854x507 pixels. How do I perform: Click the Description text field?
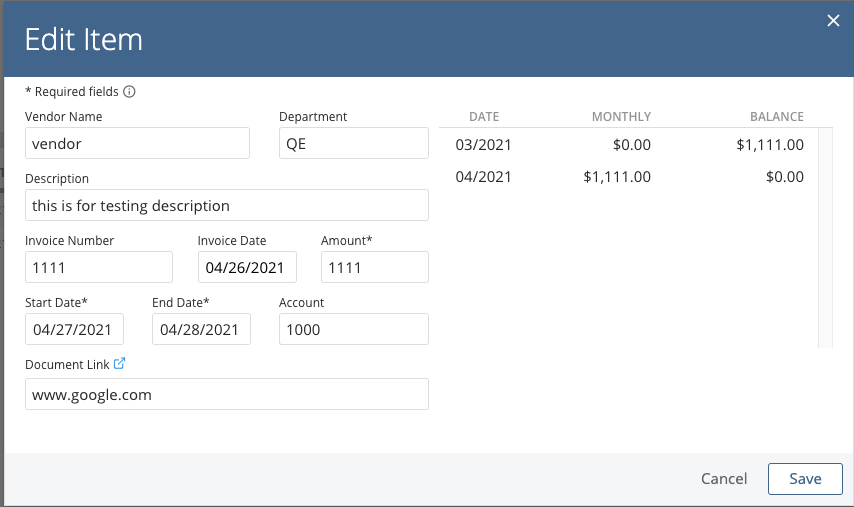pos(227,205)
